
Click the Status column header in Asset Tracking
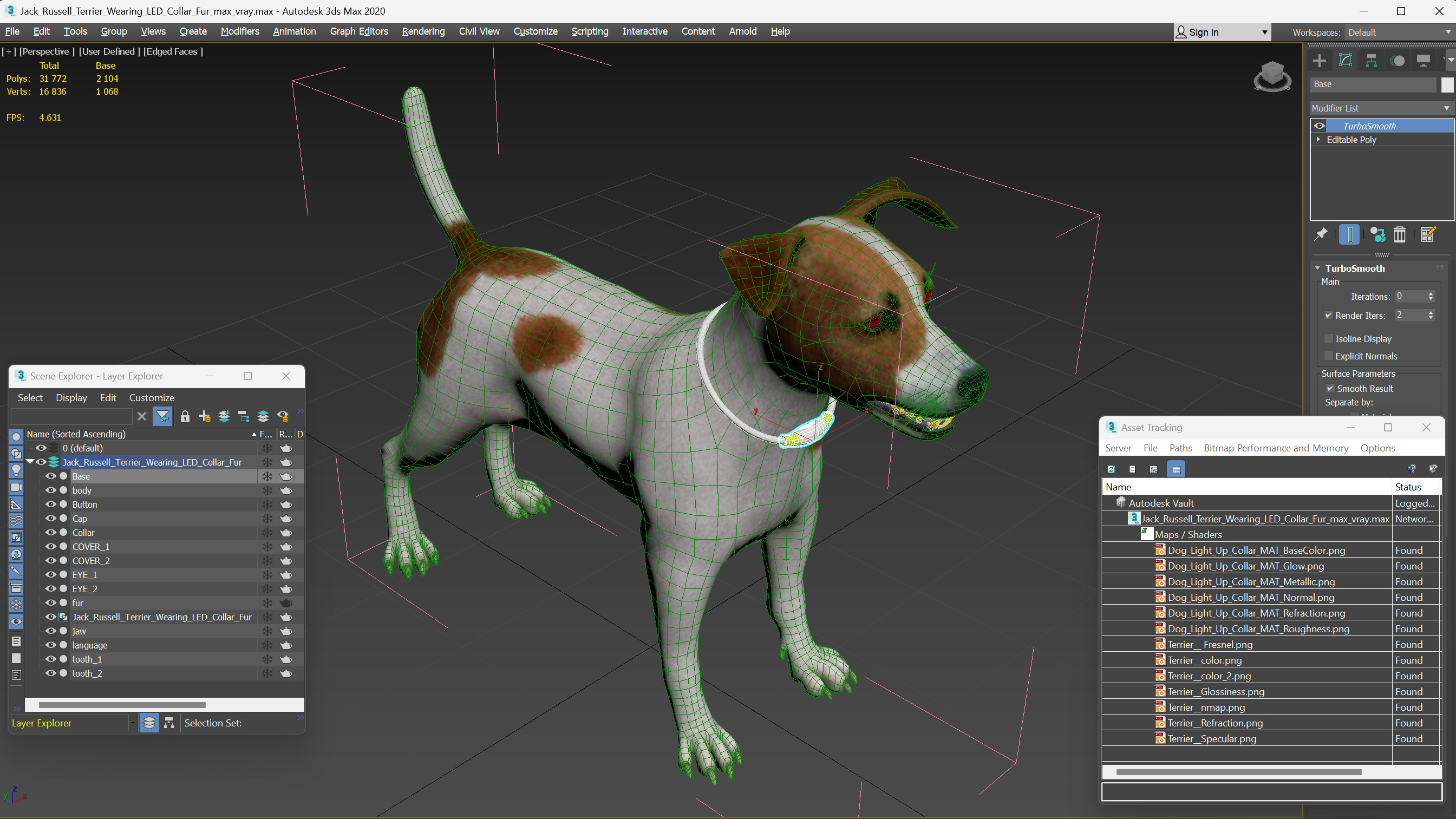pyautogui.click(x=1416, y=487)
